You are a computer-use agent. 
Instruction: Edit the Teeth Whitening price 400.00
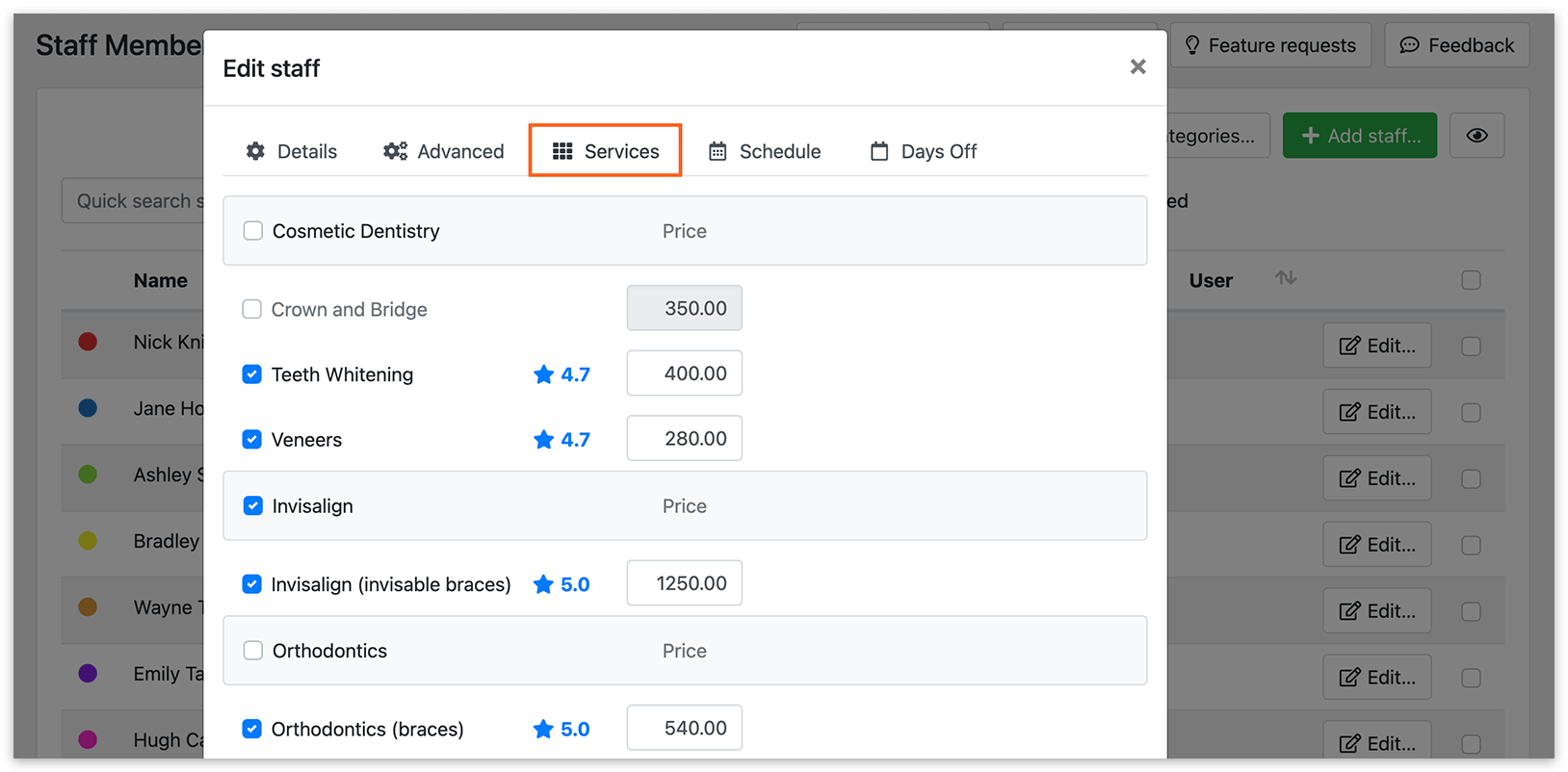click(x=685, y=373)
